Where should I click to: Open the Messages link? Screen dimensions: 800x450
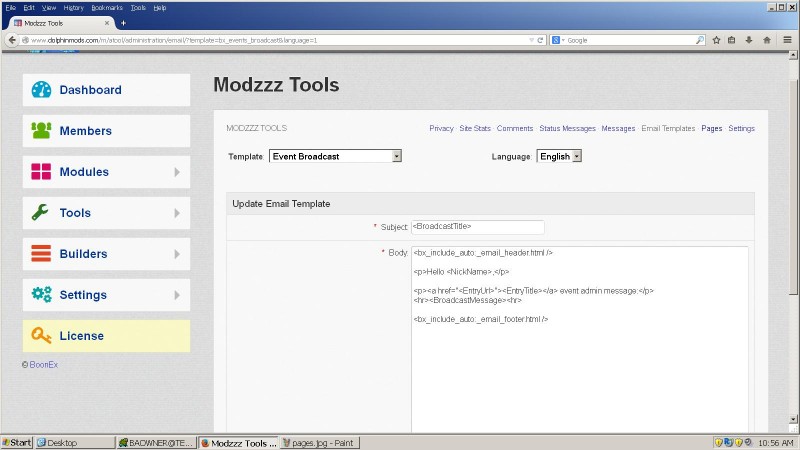[x=618, y=129]
